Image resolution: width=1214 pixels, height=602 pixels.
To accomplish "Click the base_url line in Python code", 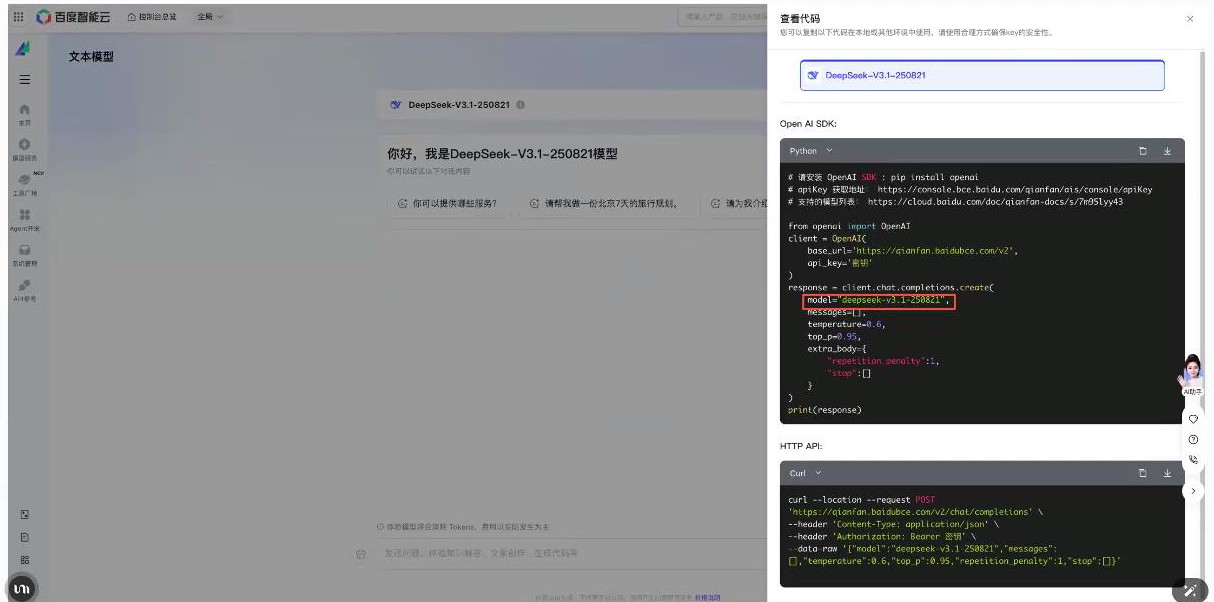I will pyautogui.click(x=912, y=250).
